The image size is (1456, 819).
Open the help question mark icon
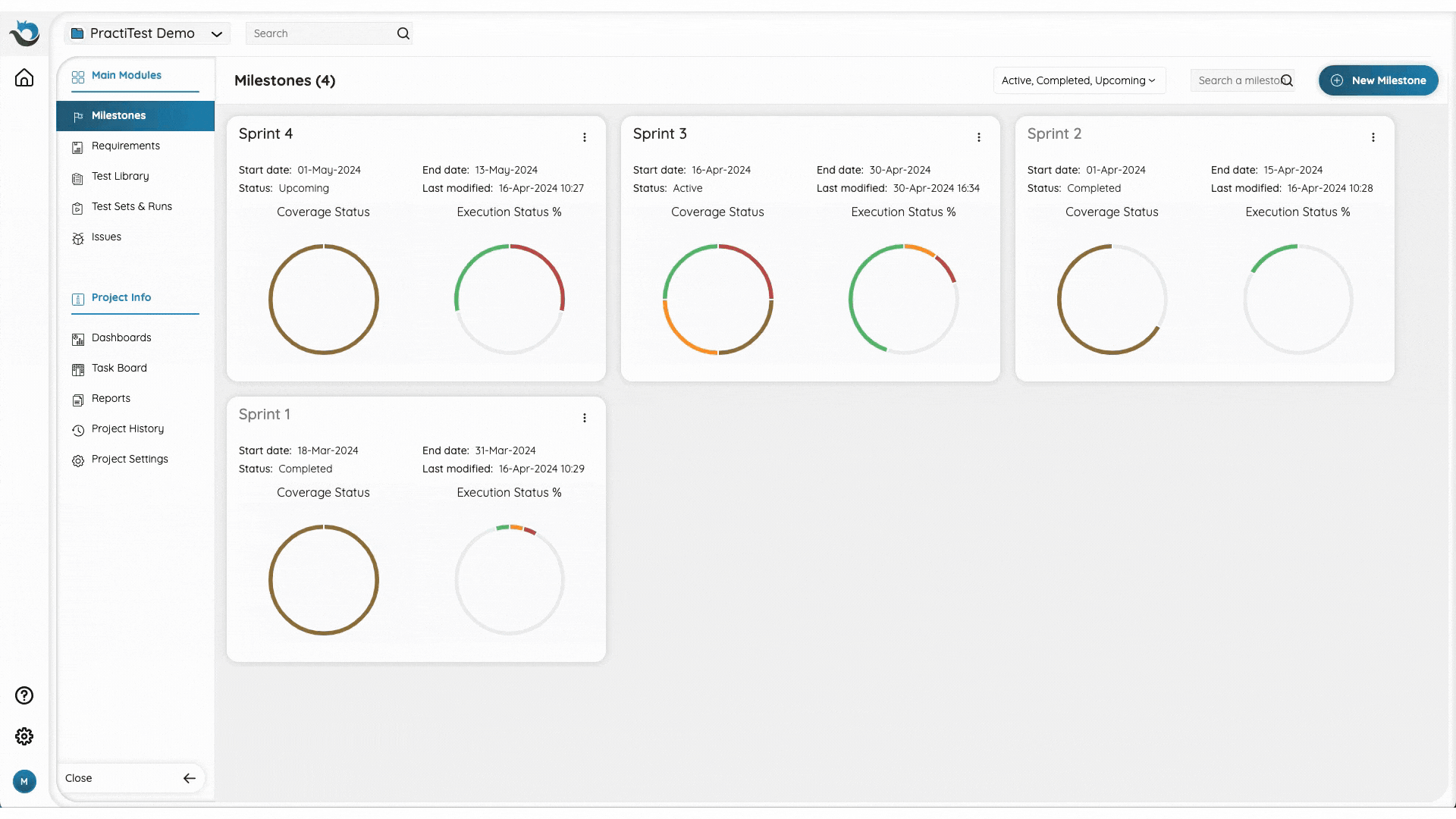click(24, 695)
